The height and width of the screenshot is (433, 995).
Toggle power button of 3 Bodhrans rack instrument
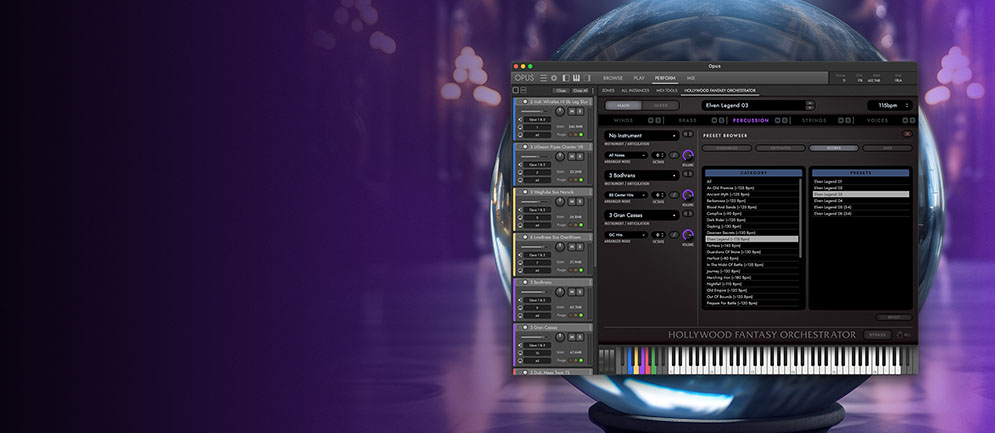[x=525, y=282]
